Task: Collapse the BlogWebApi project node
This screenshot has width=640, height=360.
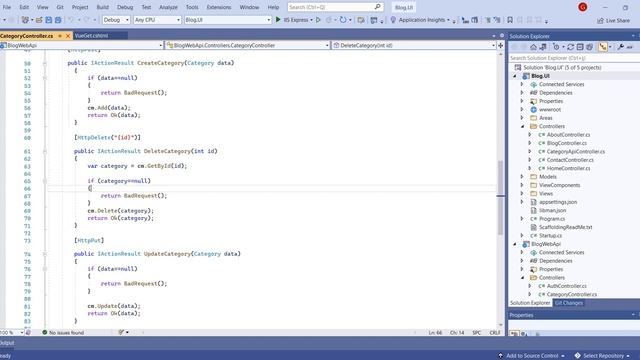Action: coord(515,244)
